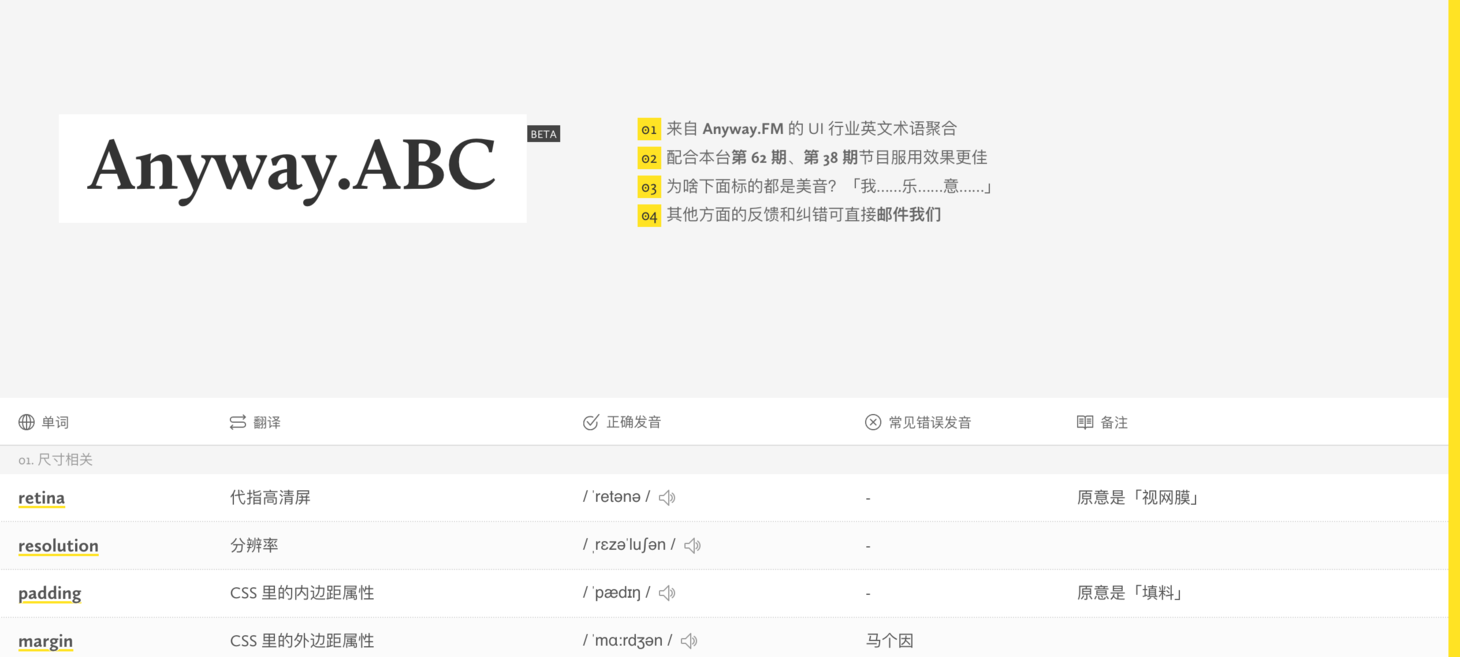This screenshot has width=1460, height=657.
Task: Click the 04 yellow number badge
Action: pyautogui.click(x=649, y=215)
